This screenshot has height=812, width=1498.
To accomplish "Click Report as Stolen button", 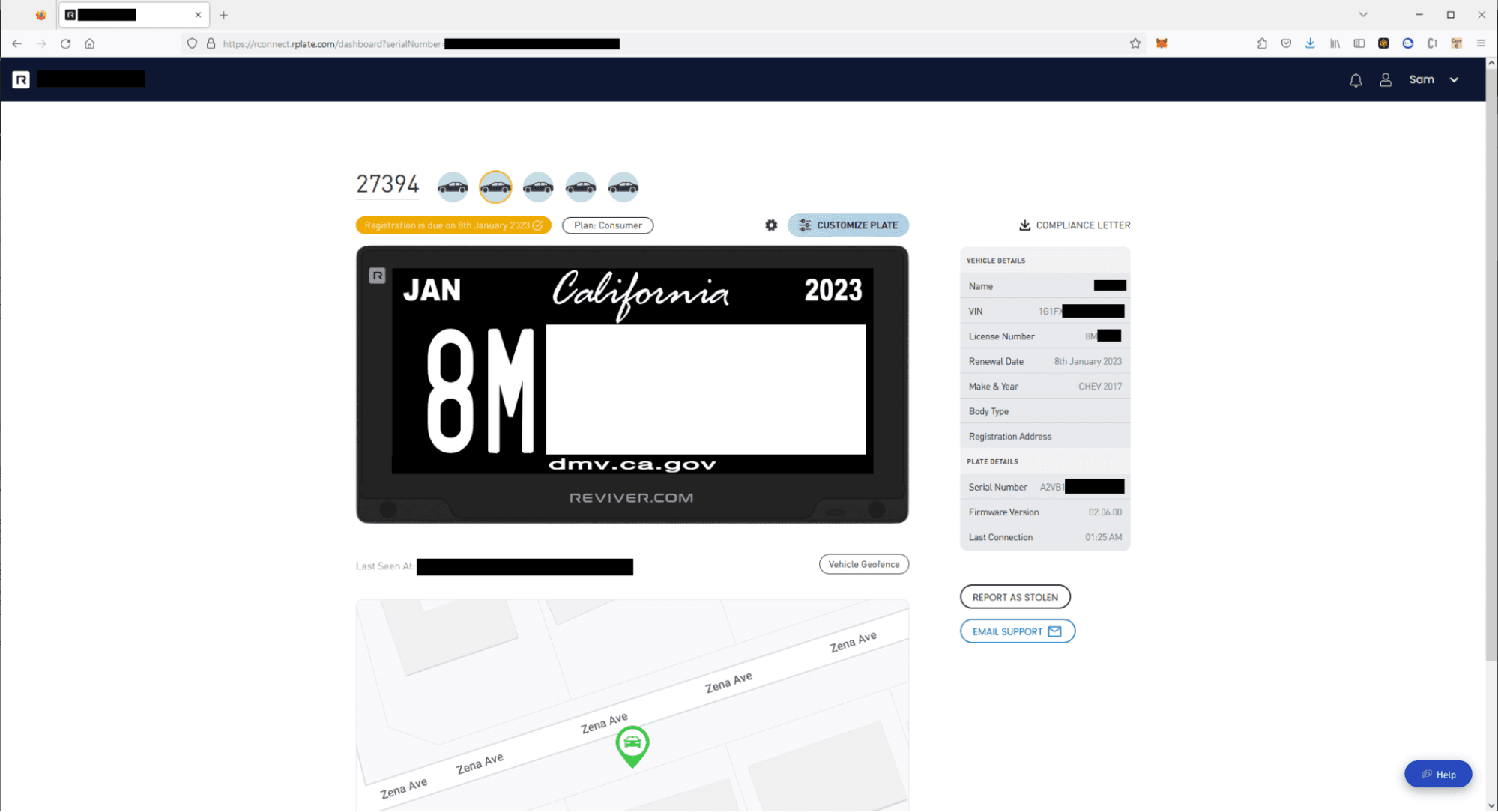I will point(1015,597).
